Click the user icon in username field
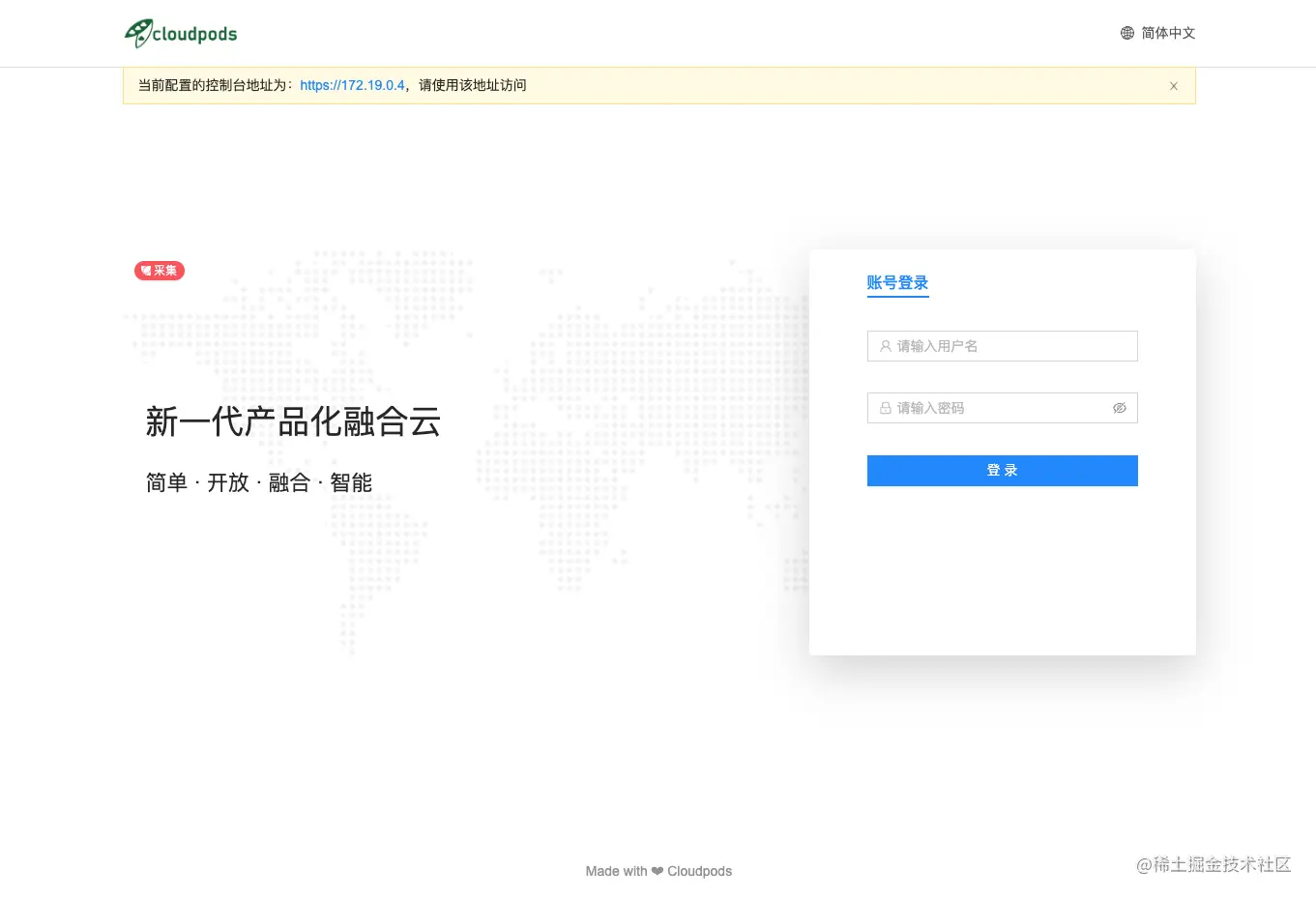Screen dimensions: 1316x899 pyautogui.click(x=885, y=346)
